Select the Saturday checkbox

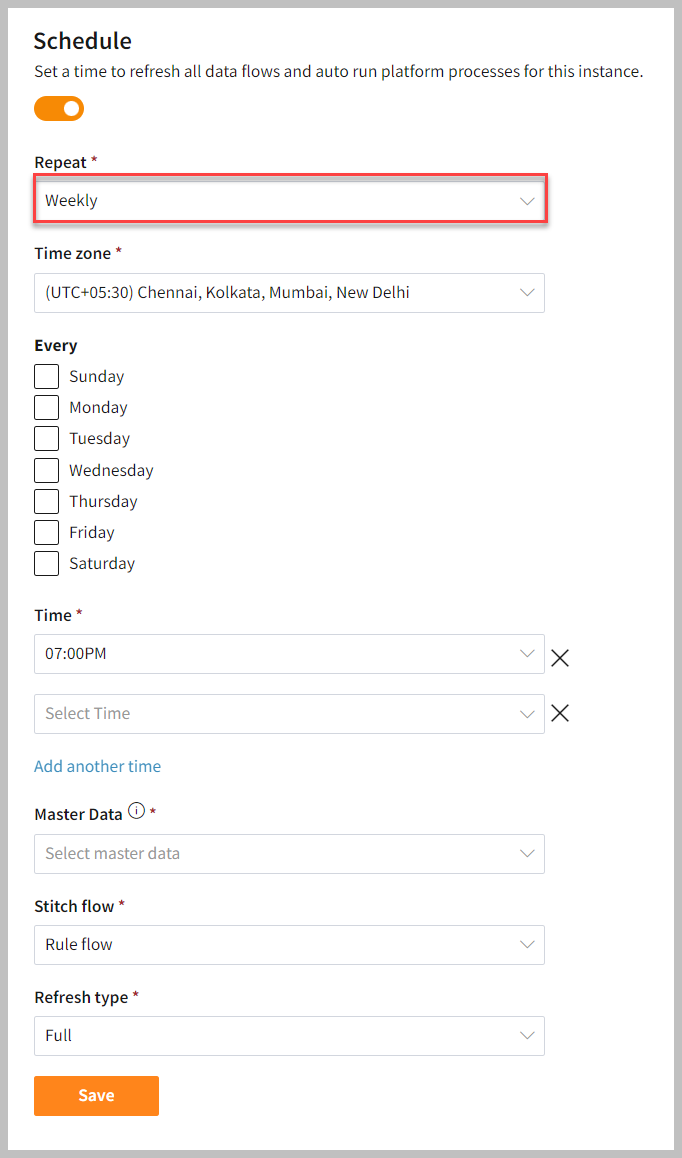coord(47,563)
